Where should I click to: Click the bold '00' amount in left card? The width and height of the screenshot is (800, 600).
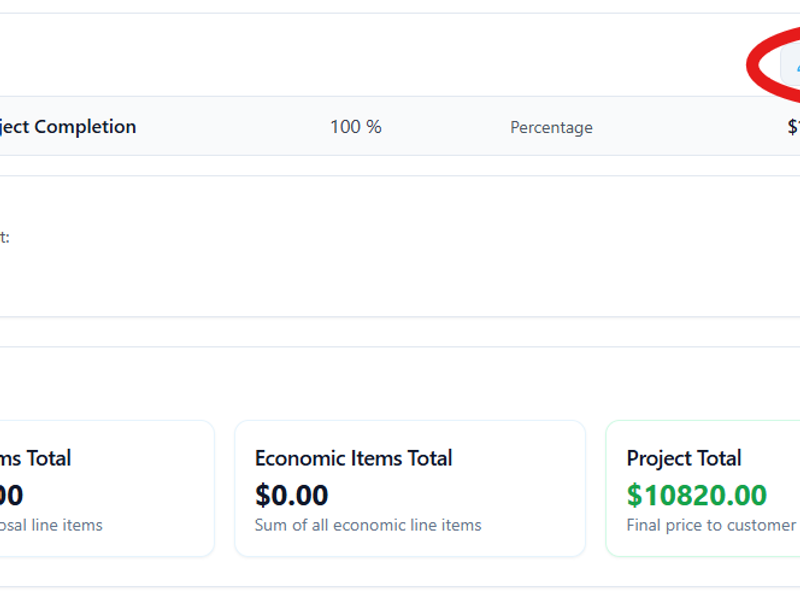click(x=11, y=495)
